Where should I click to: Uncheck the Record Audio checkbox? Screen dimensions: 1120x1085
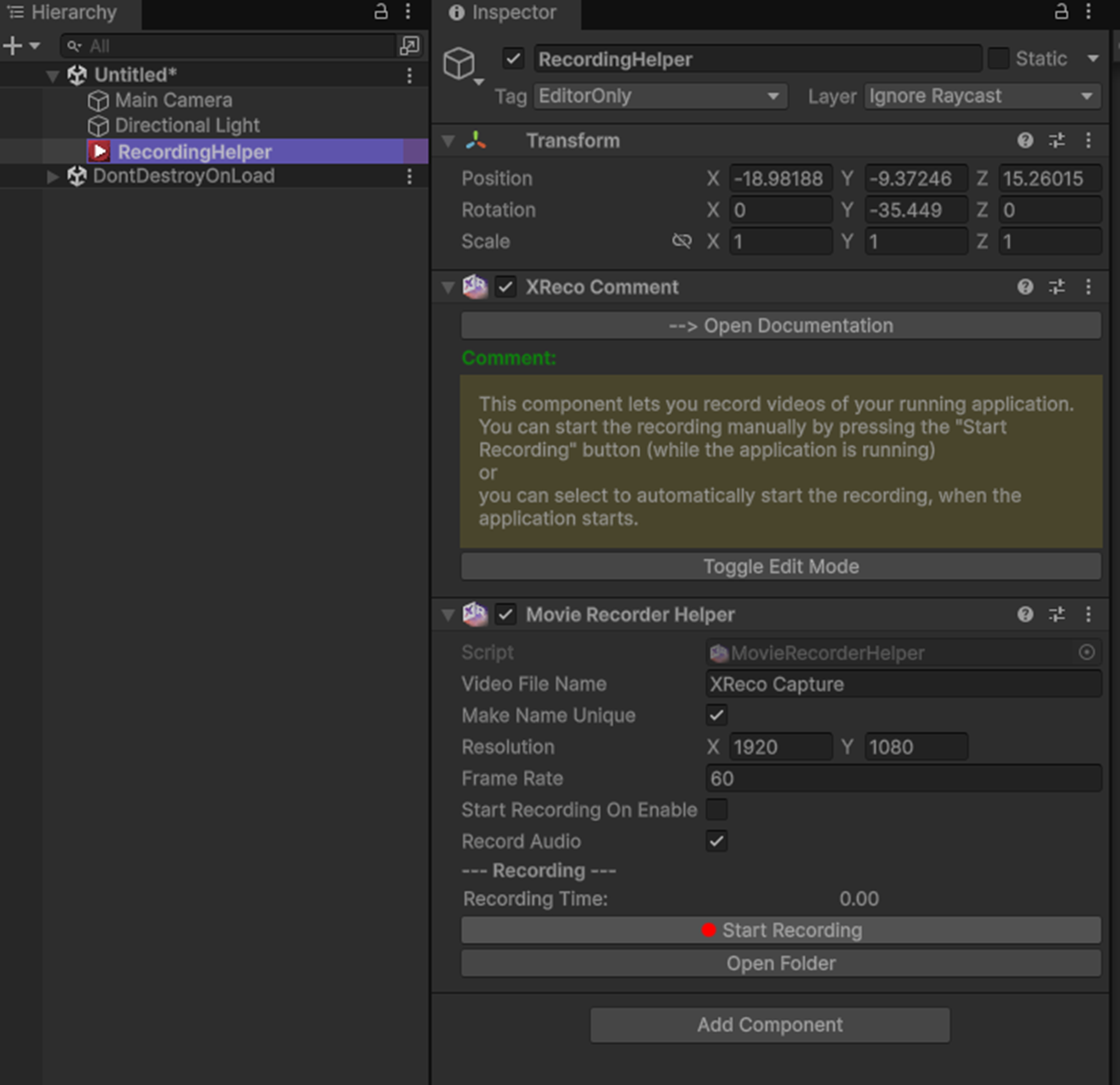717,841
